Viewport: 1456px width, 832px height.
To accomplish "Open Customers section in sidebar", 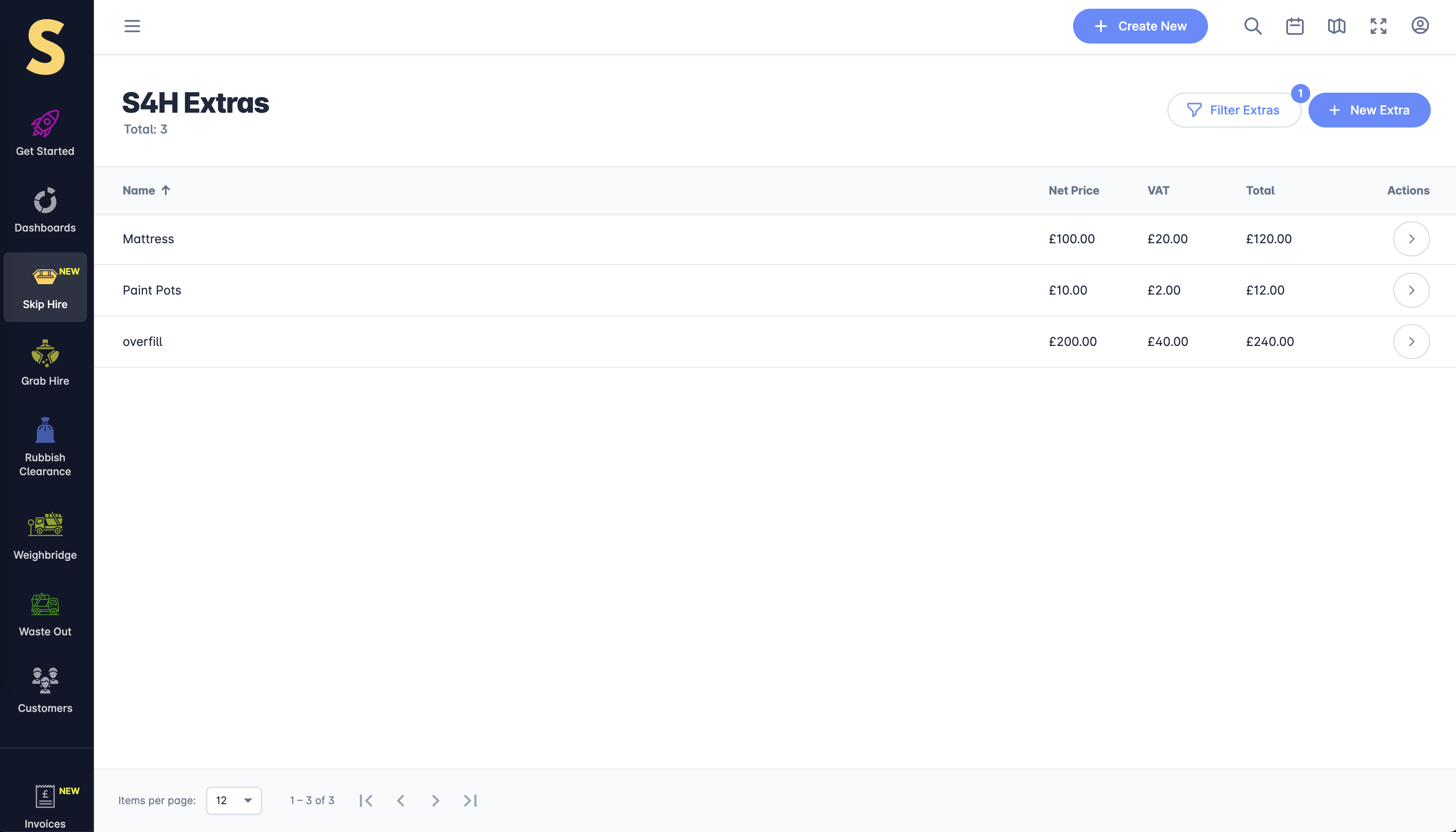I will (45, 690).
